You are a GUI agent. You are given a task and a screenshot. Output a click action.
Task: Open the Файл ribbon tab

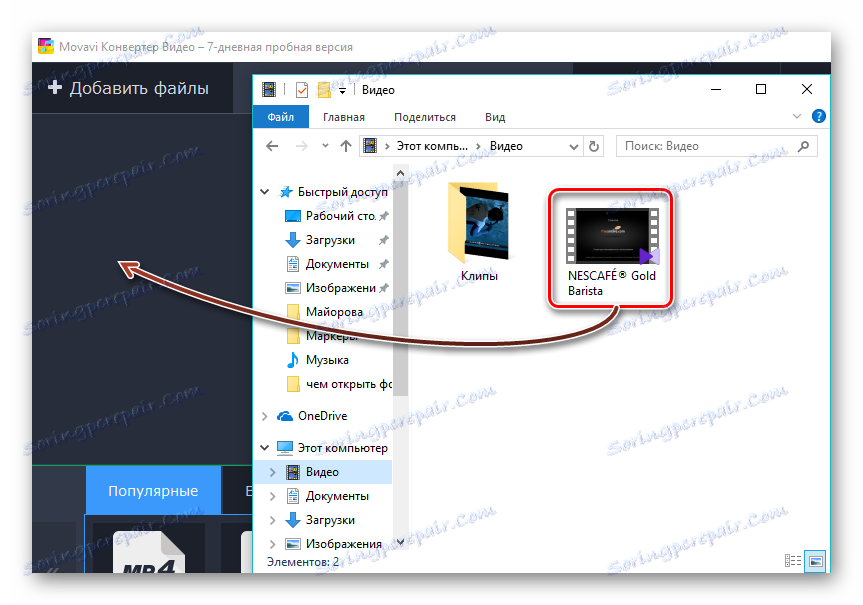click(281, 117)
